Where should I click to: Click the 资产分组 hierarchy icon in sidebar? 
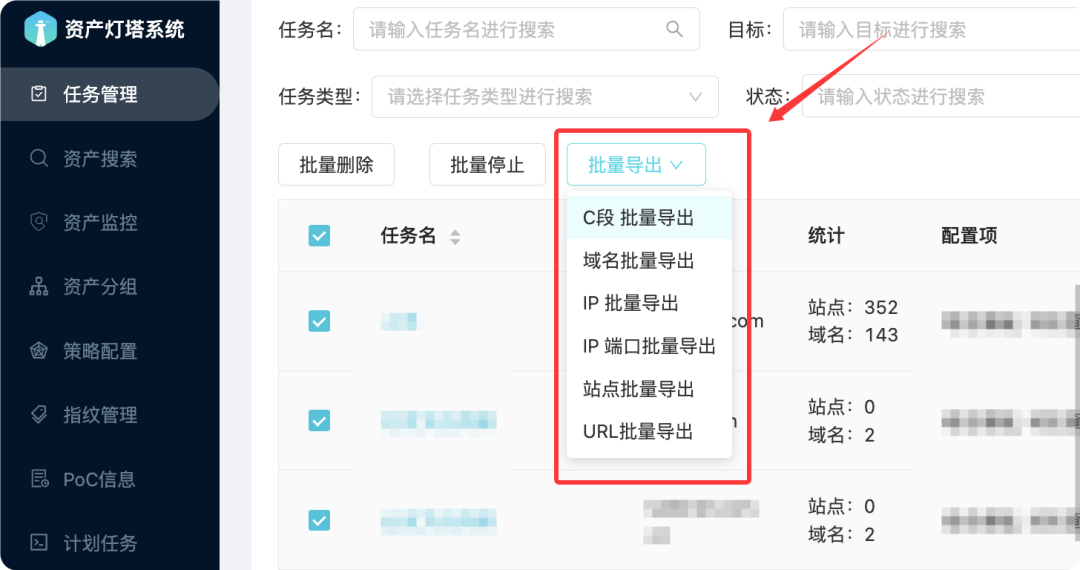tap(39, 286)
